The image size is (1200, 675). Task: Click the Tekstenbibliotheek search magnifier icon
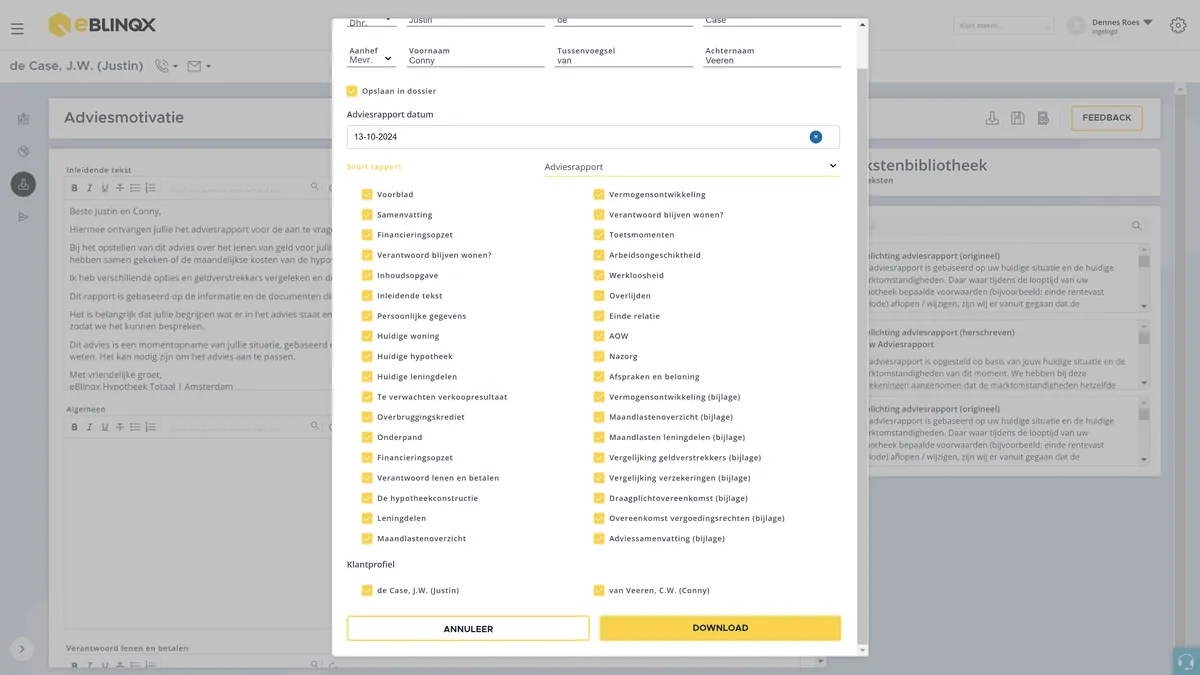[x=1136, y=226]
